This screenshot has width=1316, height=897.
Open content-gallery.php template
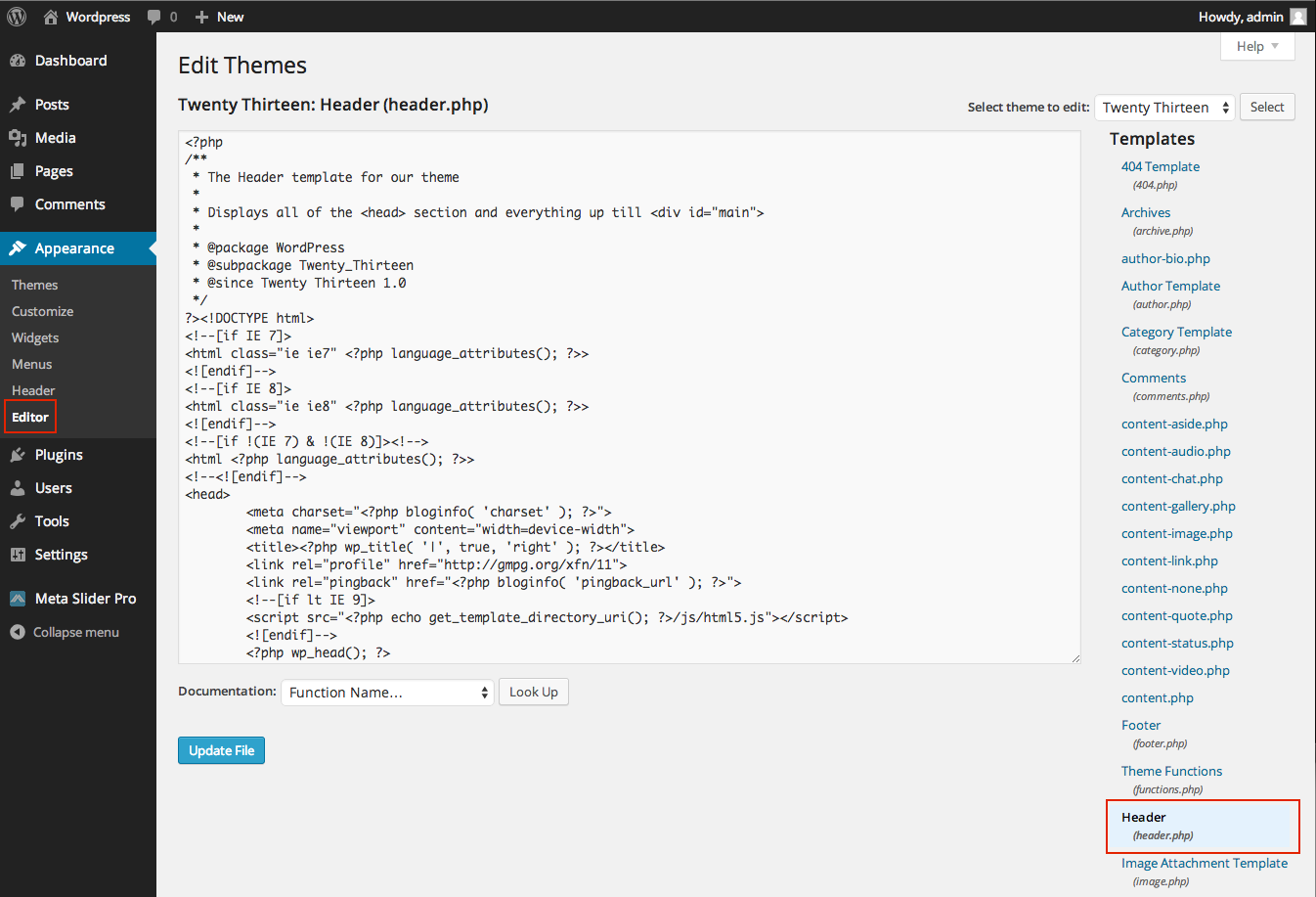(1178, 506)
